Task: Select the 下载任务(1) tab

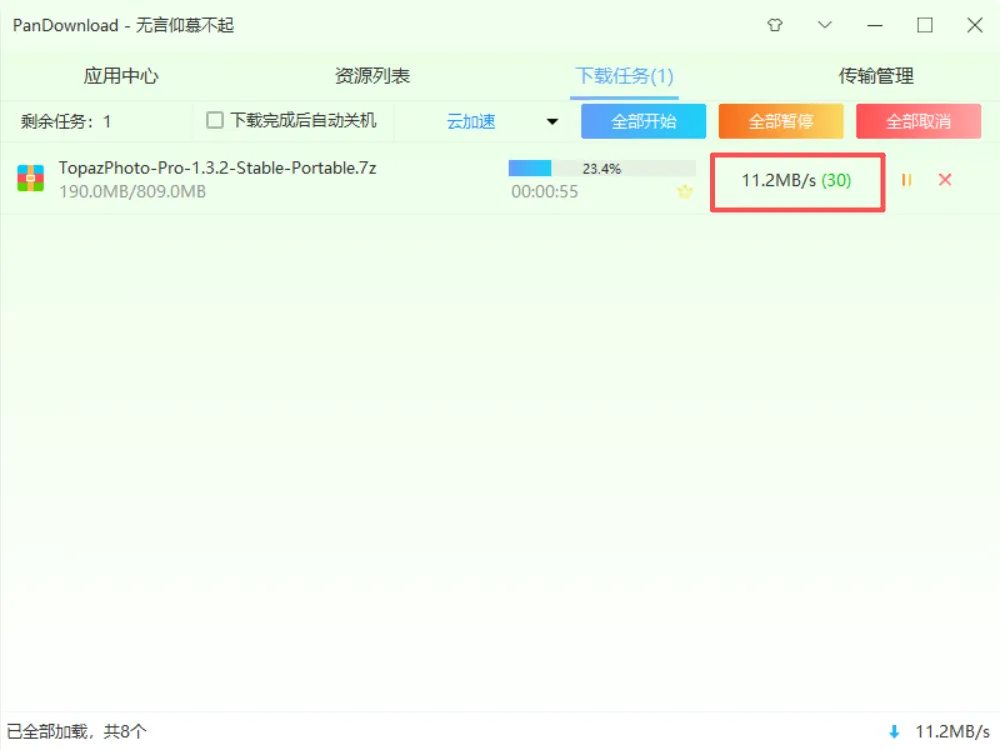Action: [624, 76]
